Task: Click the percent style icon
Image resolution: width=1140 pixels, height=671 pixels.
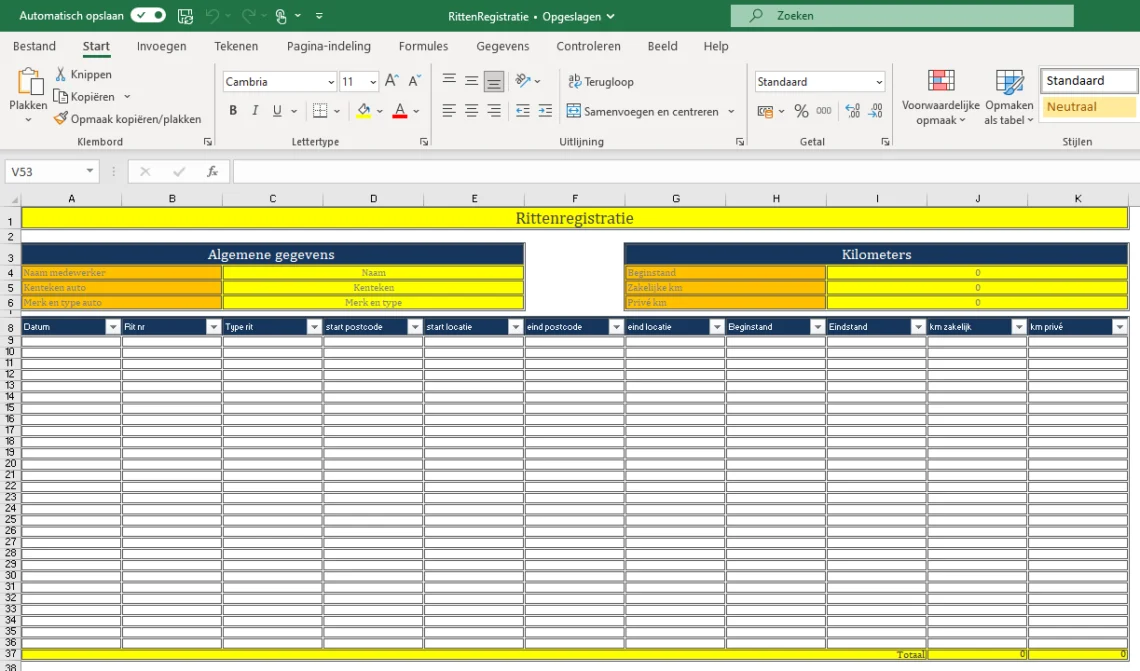Action: 801,111
